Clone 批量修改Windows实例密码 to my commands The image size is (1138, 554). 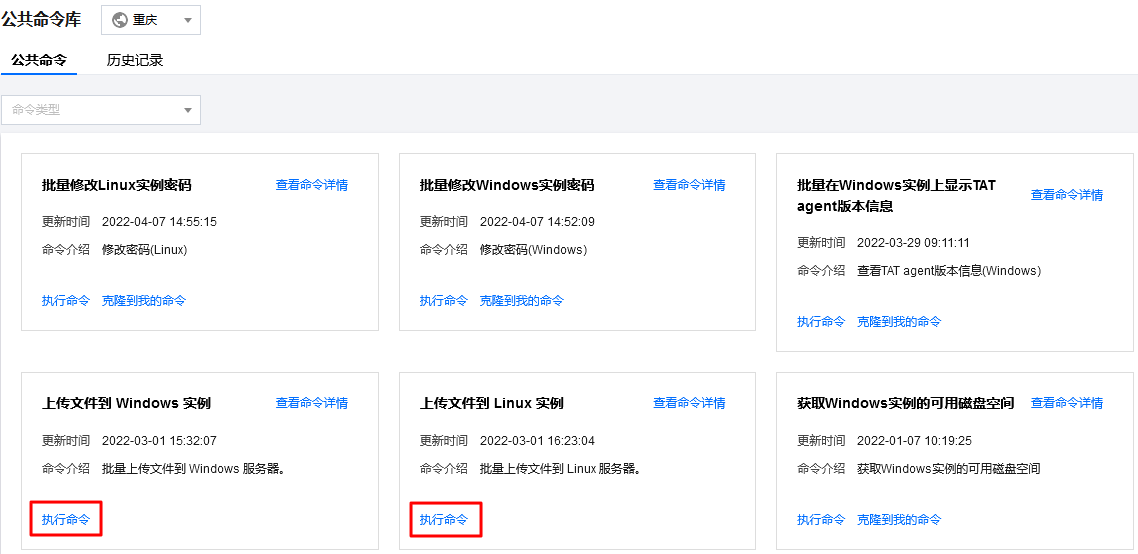point(521,301)
